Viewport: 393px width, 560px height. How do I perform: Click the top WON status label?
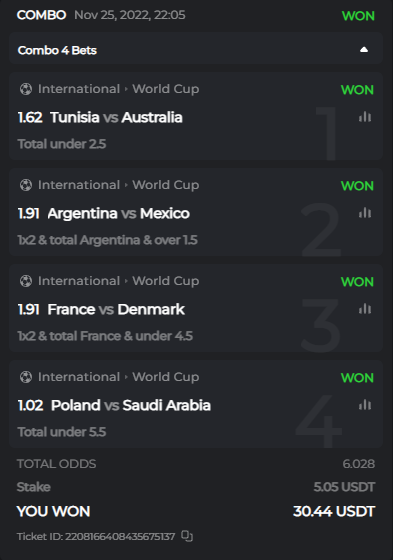tap(358, 16)
